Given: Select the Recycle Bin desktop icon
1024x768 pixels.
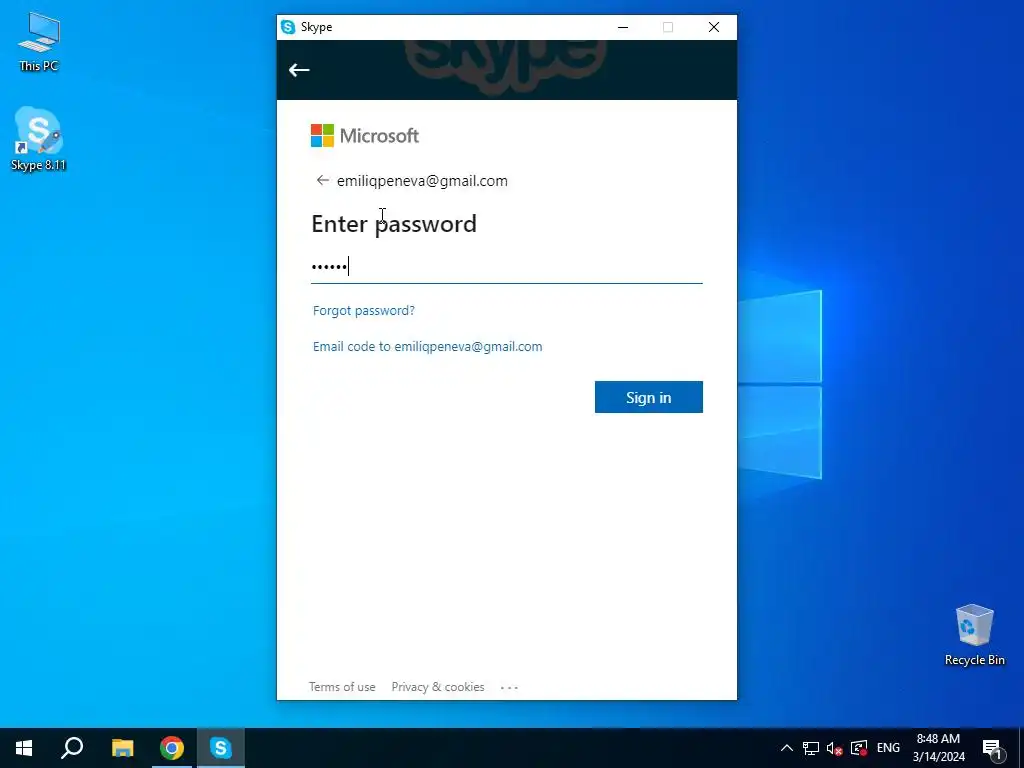Looking at the screenshot, I should [x=974, y=635].
